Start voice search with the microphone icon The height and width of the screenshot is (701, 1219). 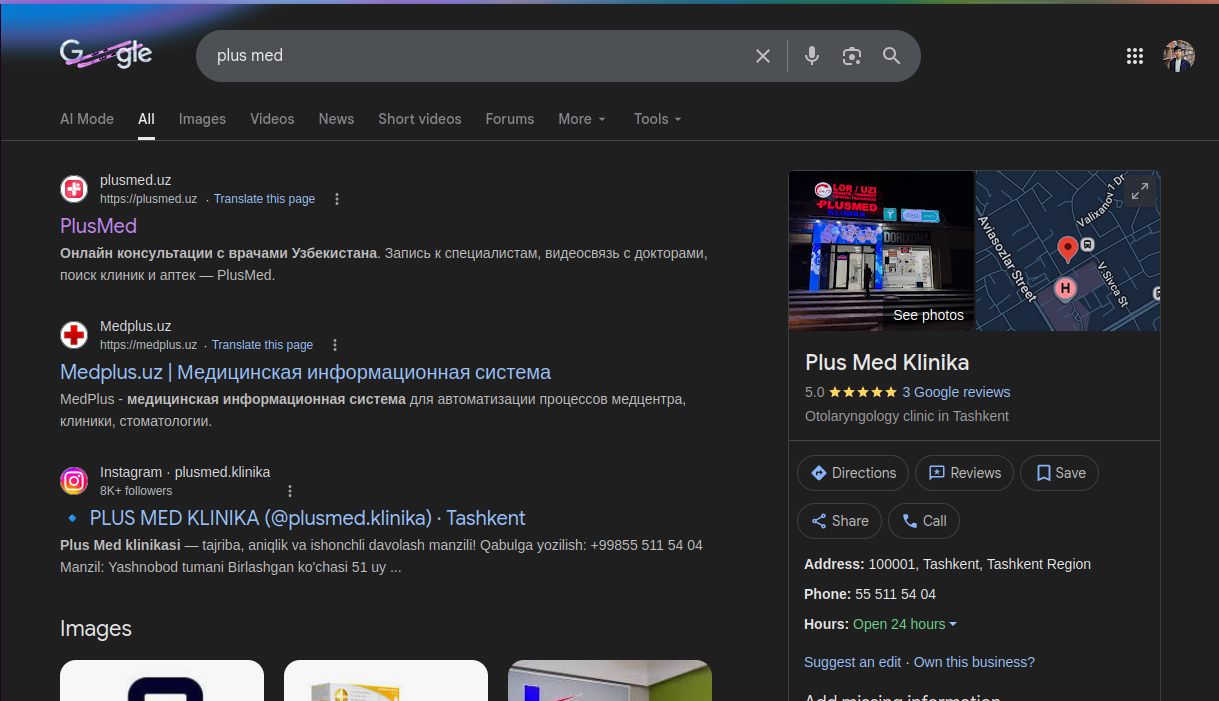coord(812,56)
